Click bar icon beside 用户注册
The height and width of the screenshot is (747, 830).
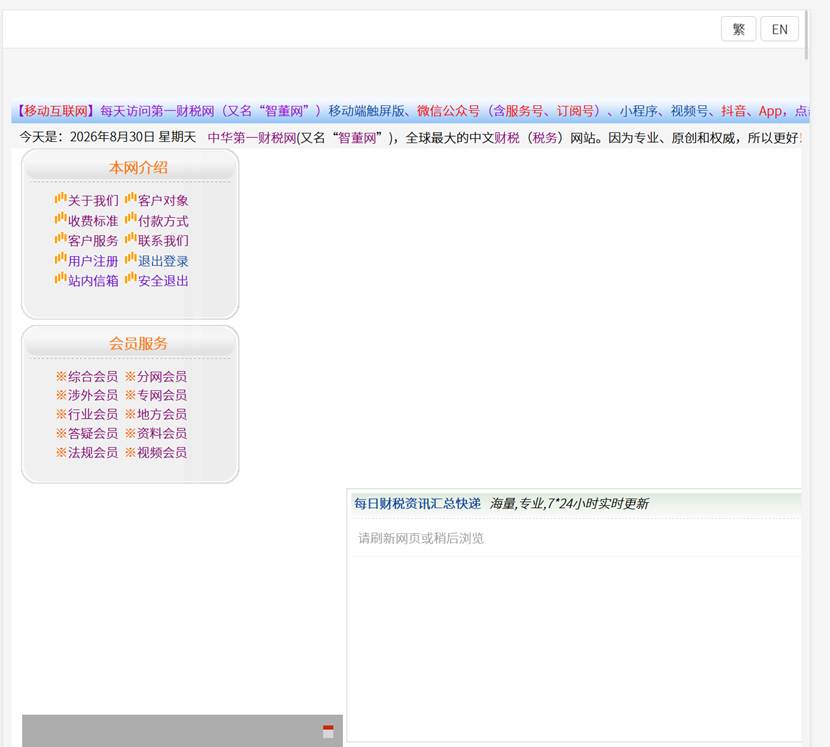pyautogui.click(x=60, y=258)
